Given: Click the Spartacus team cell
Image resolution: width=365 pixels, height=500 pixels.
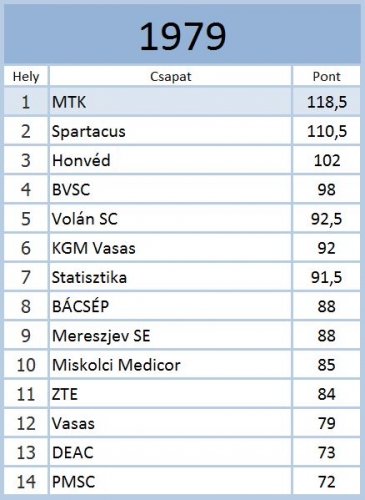Looking at the screenshot, I should click(170, 131).
